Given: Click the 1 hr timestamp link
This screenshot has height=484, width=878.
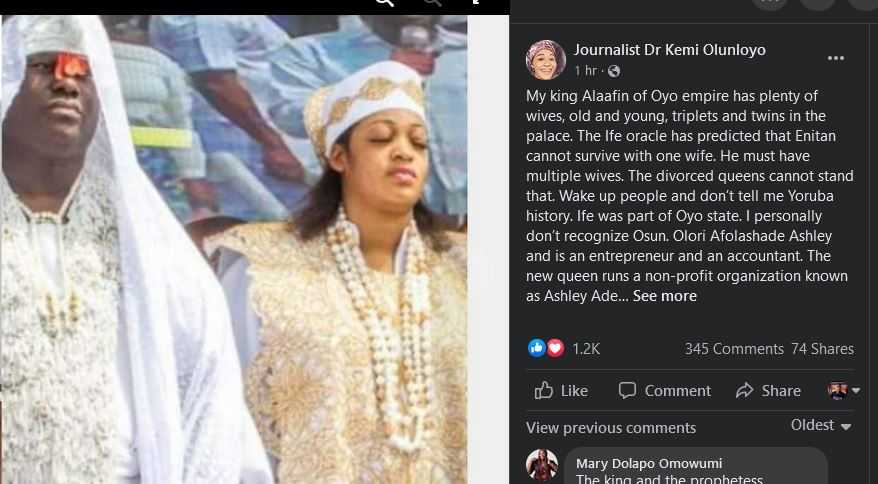Looking at the screenshot, I should pyautogui.click(x=585, y=71).
